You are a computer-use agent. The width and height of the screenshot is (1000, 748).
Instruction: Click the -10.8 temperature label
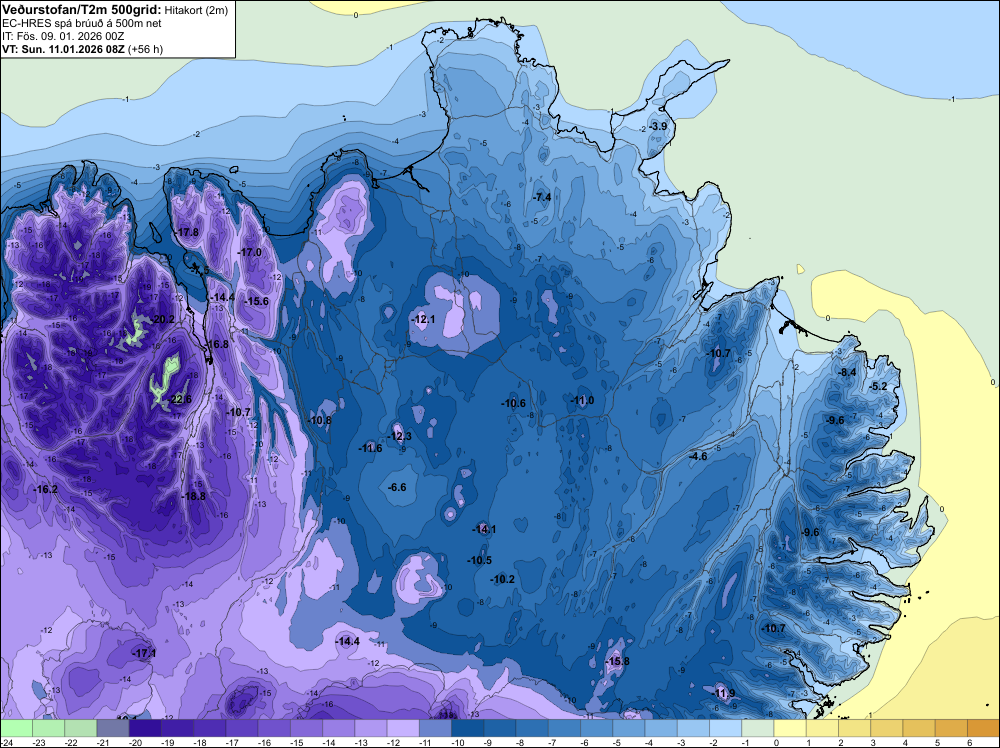320,420
